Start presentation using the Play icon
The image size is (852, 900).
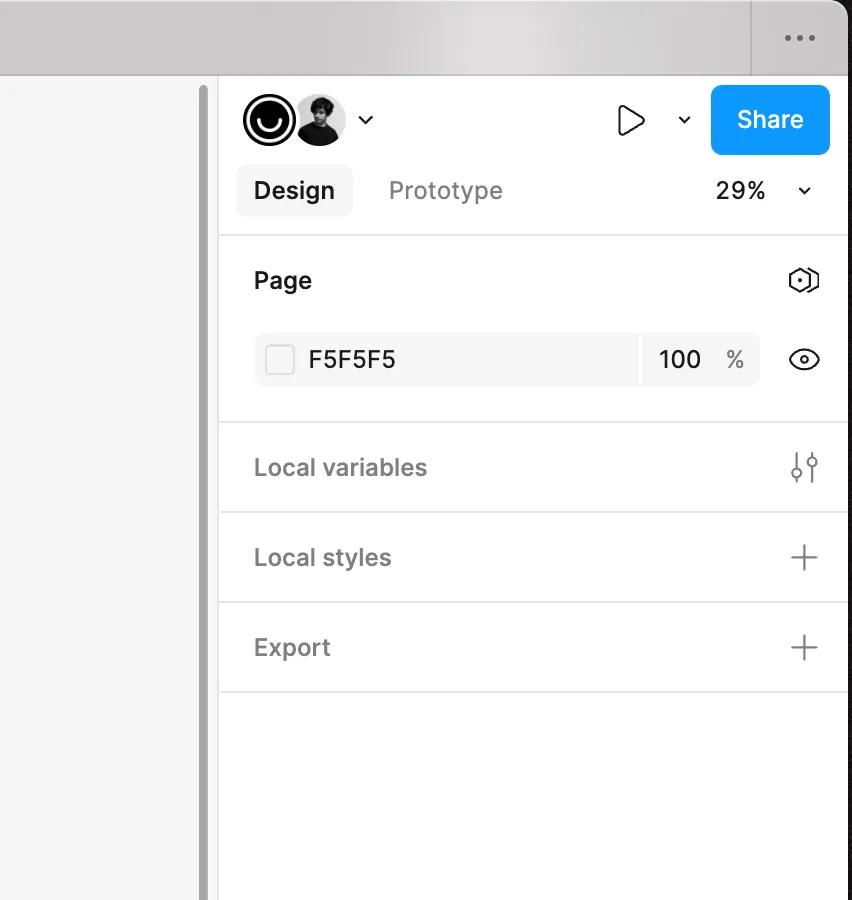[x=632, y=120]
